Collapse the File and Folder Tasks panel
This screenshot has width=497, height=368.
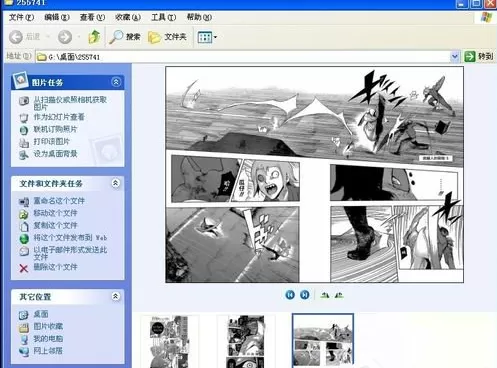(x=116, y=183)
